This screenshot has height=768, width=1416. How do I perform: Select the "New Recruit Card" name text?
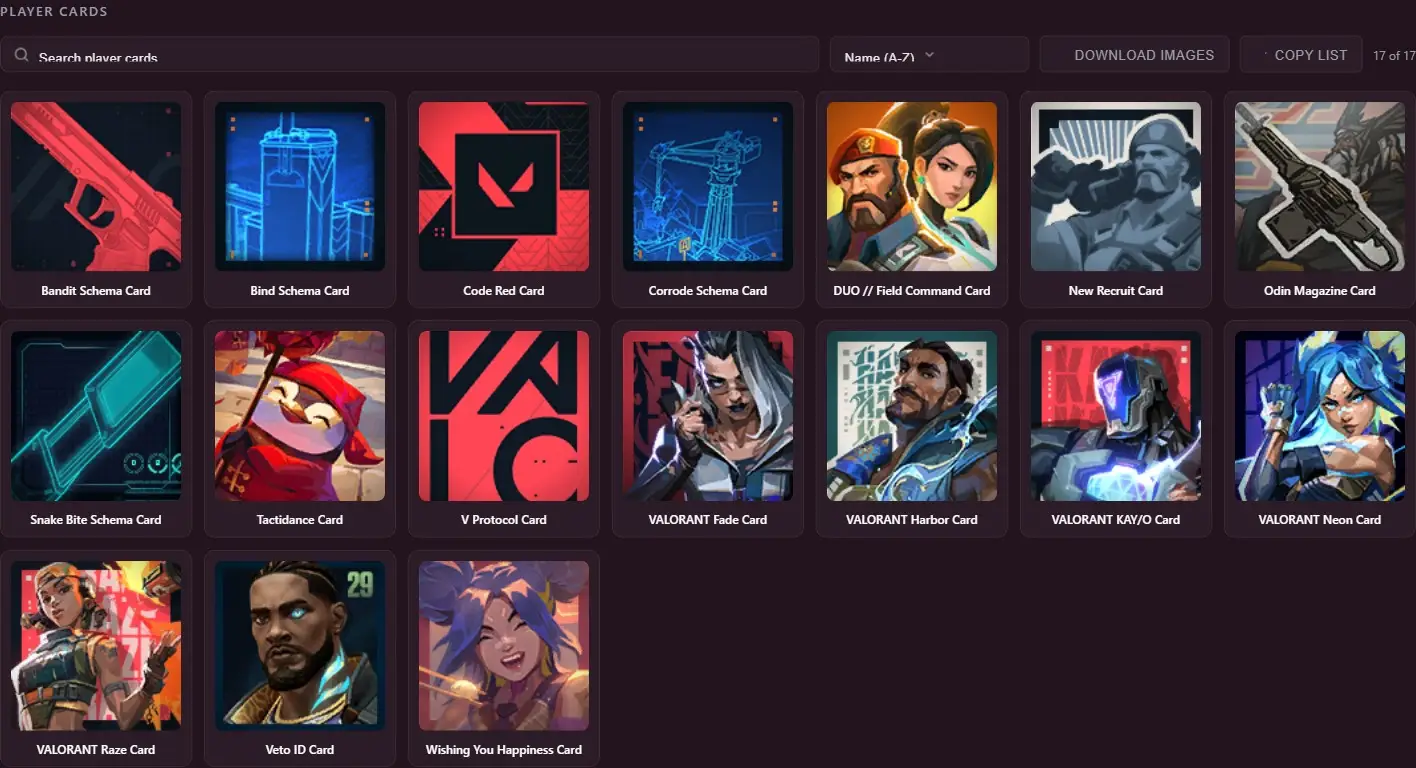1116,291
